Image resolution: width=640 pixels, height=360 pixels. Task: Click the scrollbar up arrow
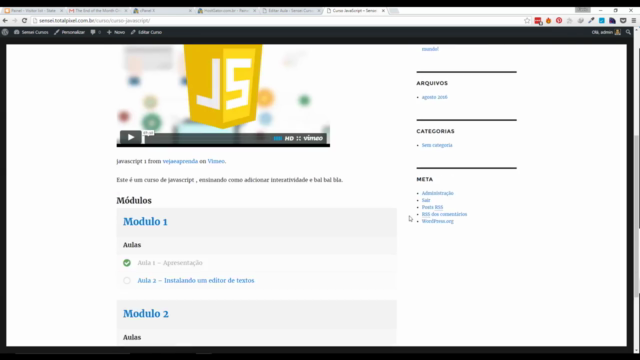pos(637,30)
